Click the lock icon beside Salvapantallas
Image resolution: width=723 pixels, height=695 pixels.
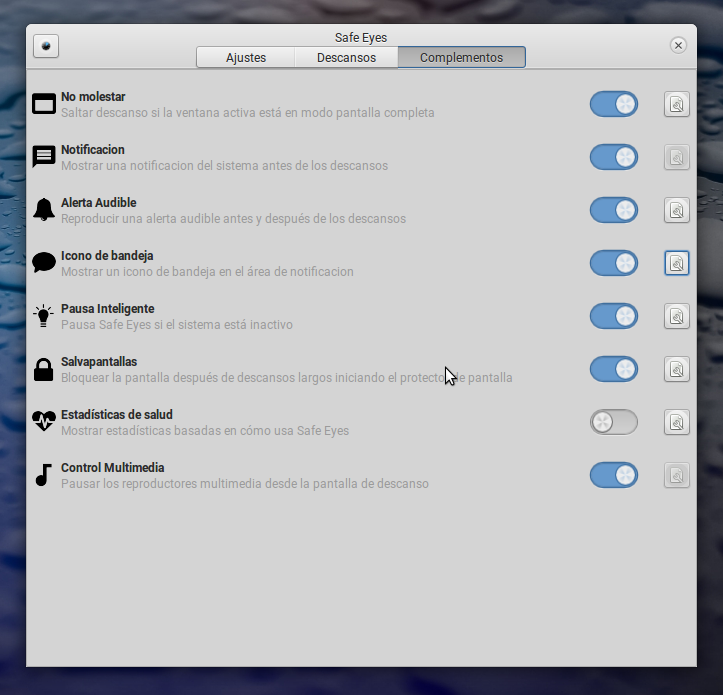pyautogui.click(x=43, y=369)
